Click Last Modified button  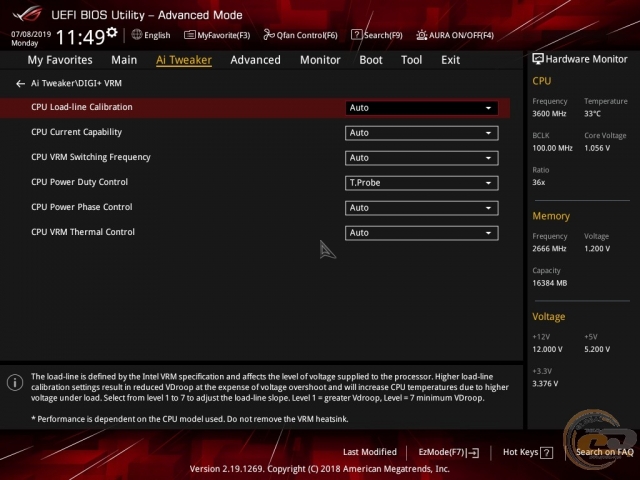point(370,452)
